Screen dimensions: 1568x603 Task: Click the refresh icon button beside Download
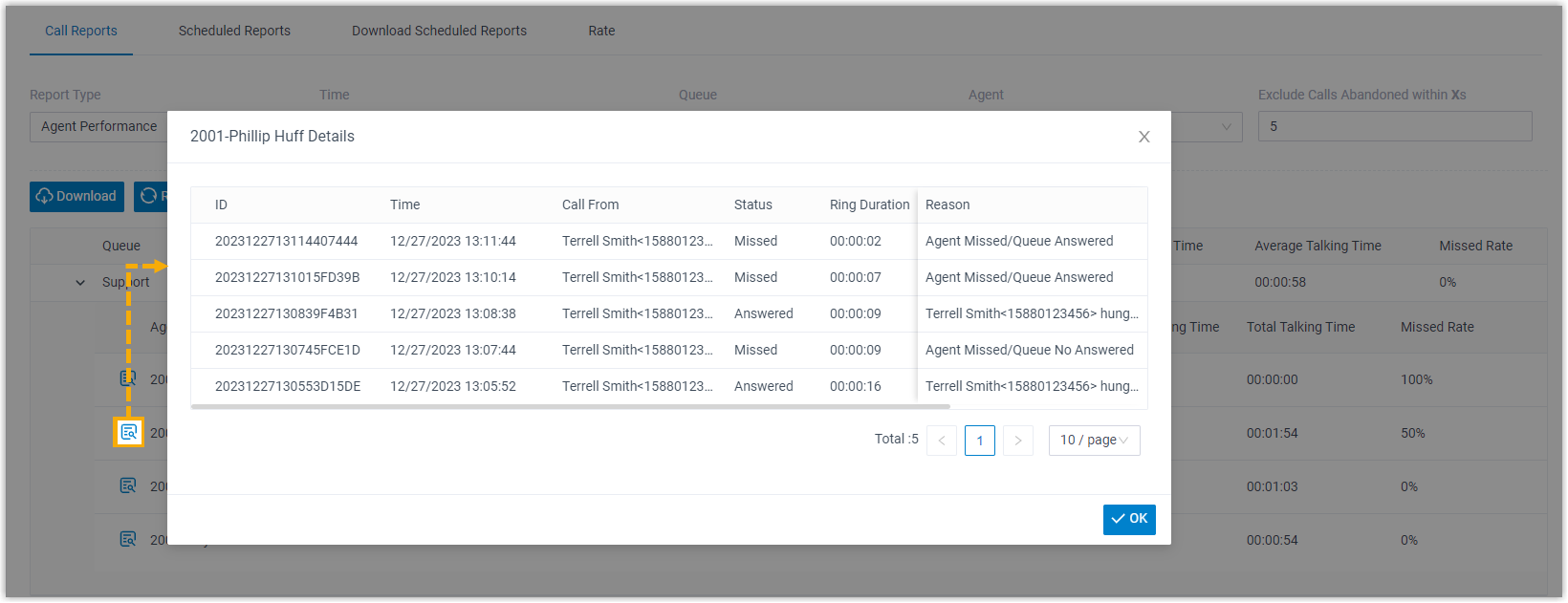point(150,196)
